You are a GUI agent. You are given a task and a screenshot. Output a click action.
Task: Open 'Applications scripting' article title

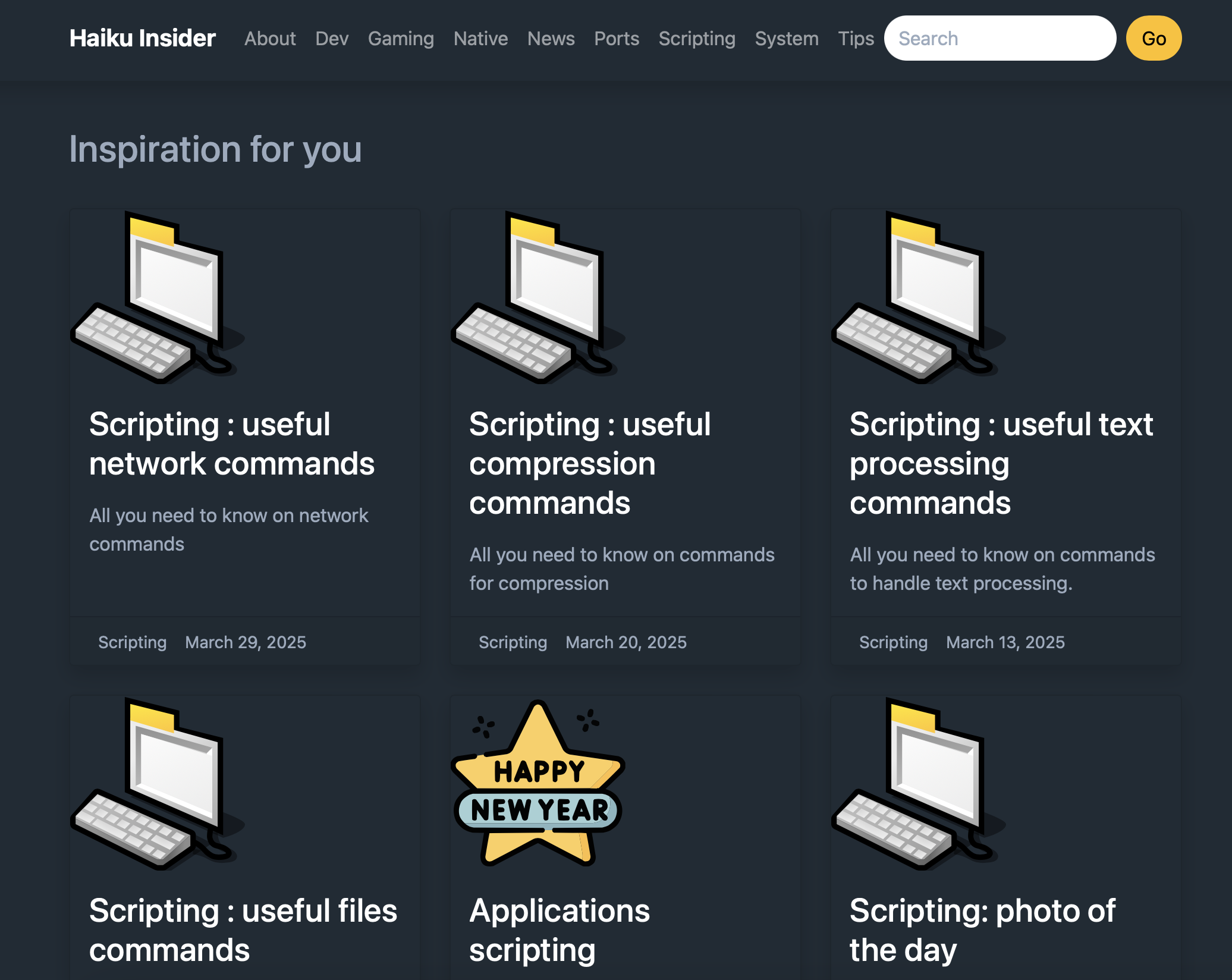560,930
